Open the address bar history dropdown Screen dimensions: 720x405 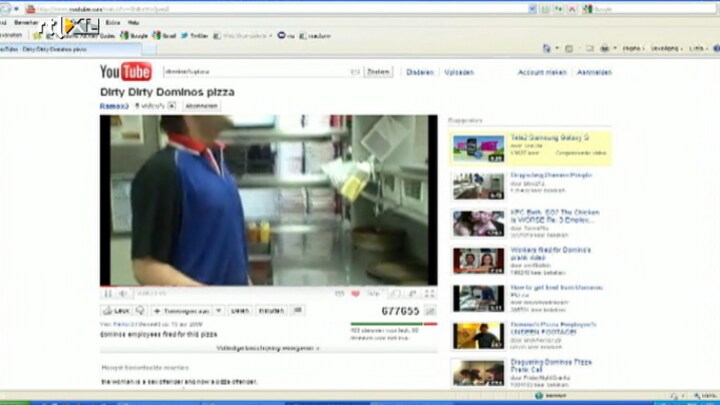[532, 9]
